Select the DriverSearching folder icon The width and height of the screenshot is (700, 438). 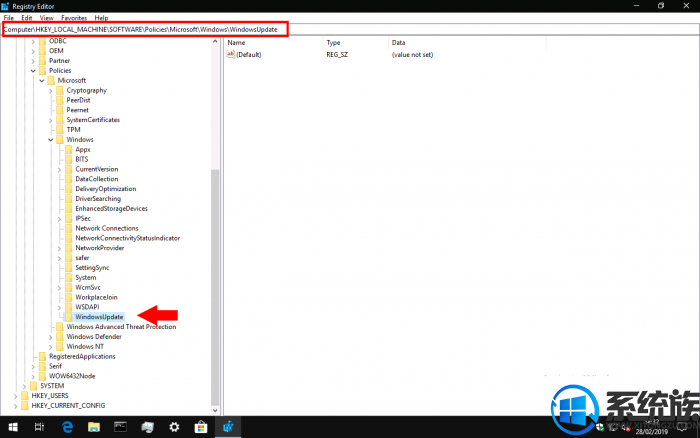[69, 198]
